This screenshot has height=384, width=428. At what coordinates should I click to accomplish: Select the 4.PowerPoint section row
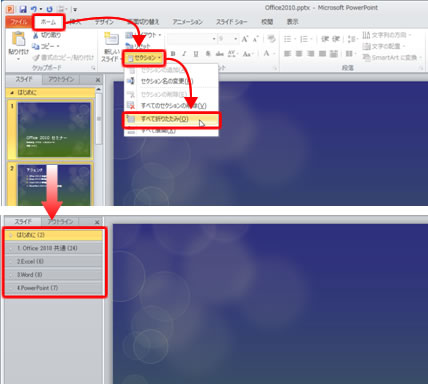(53, 288)
